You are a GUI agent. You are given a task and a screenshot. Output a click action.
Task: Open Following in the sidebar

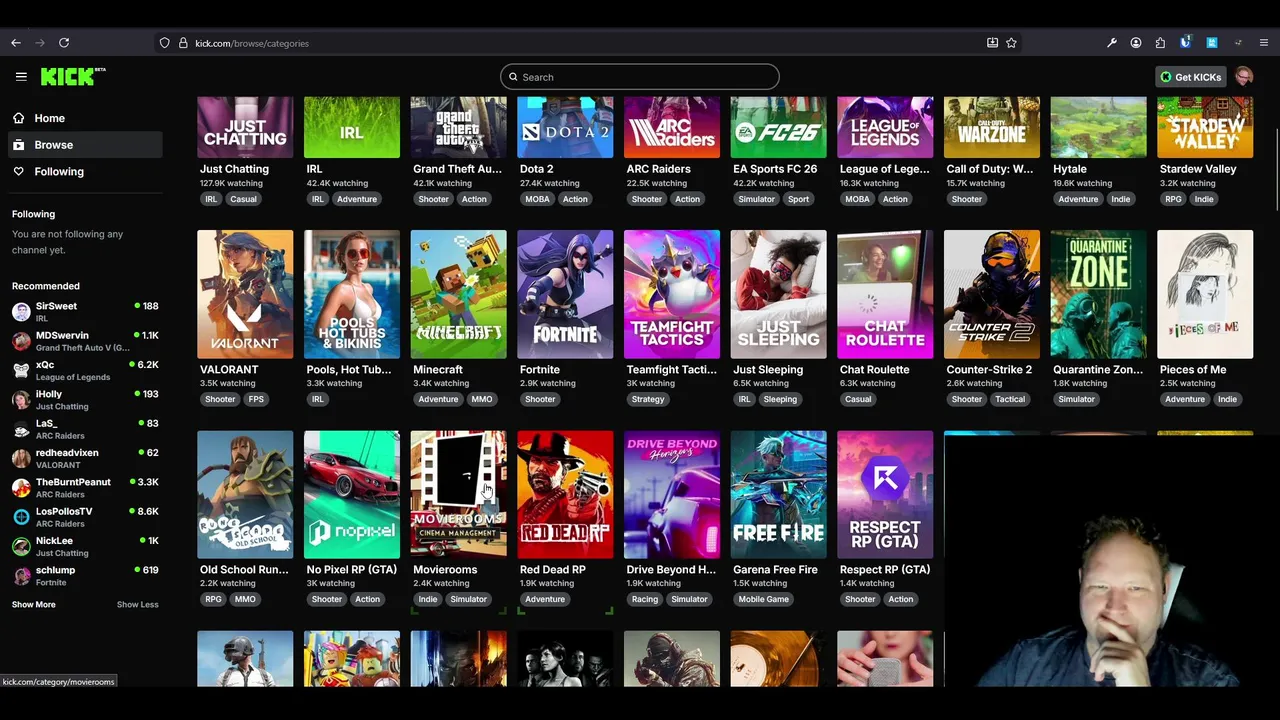point(84,172)
